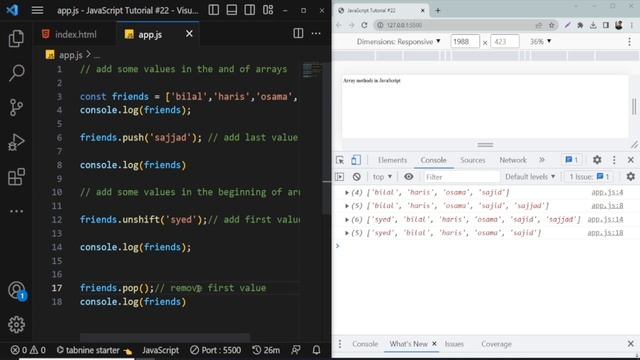The image size is (640, 360).
Task: Toggle secondary side bar layout icon
Action: [x=249, y=10]
